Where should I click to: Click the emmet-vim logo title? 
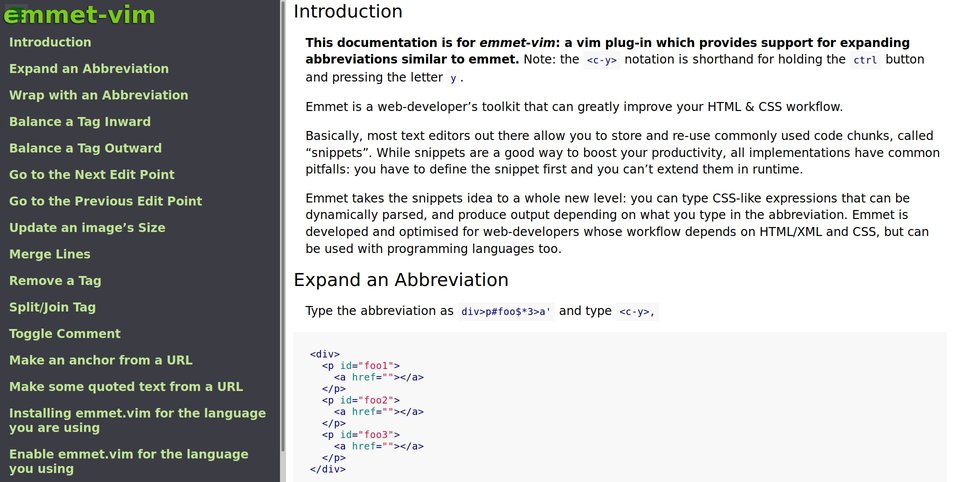79,15
